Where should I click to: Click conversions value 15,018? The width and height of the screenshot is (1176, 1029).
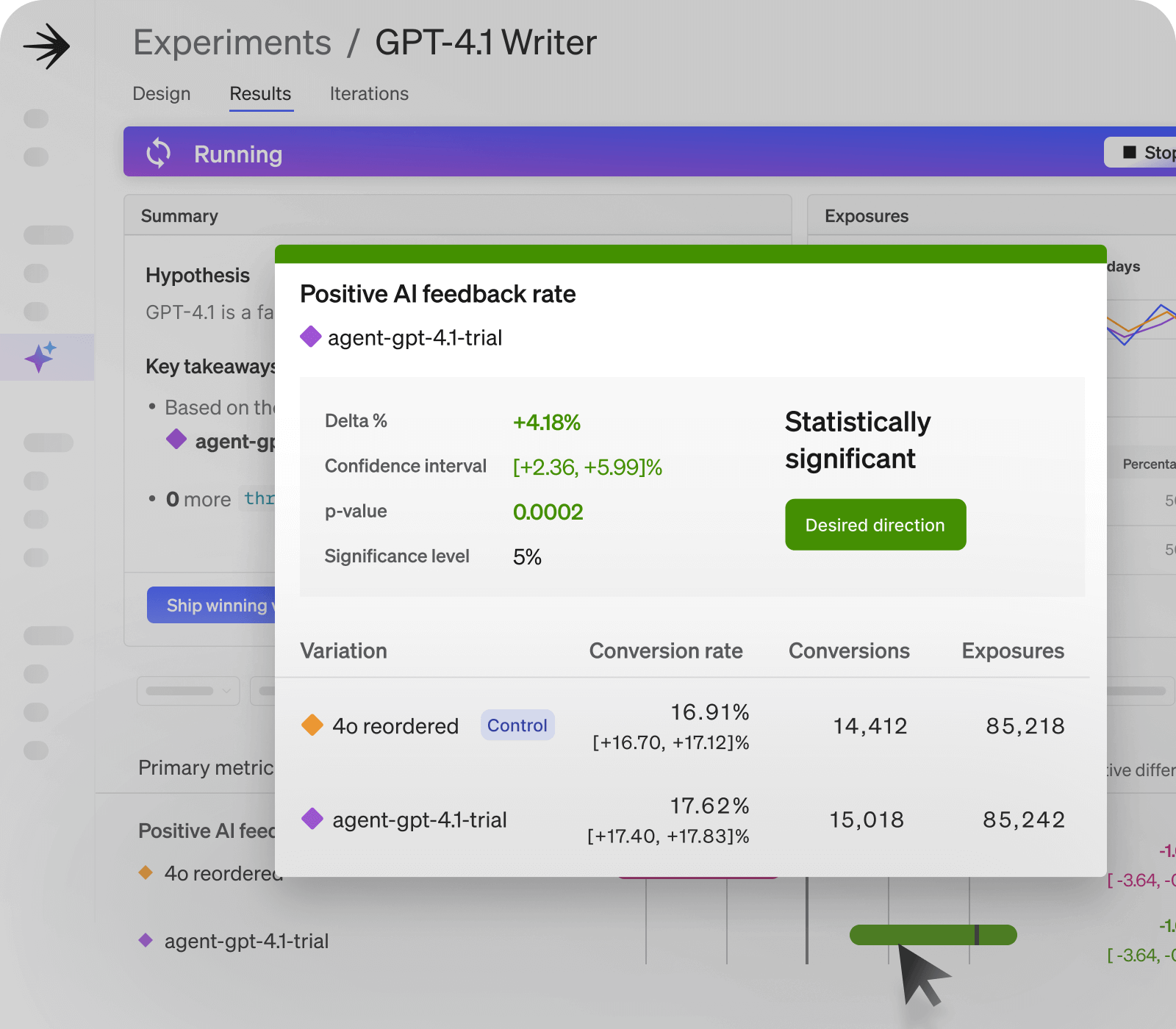[x=867, y=820]
